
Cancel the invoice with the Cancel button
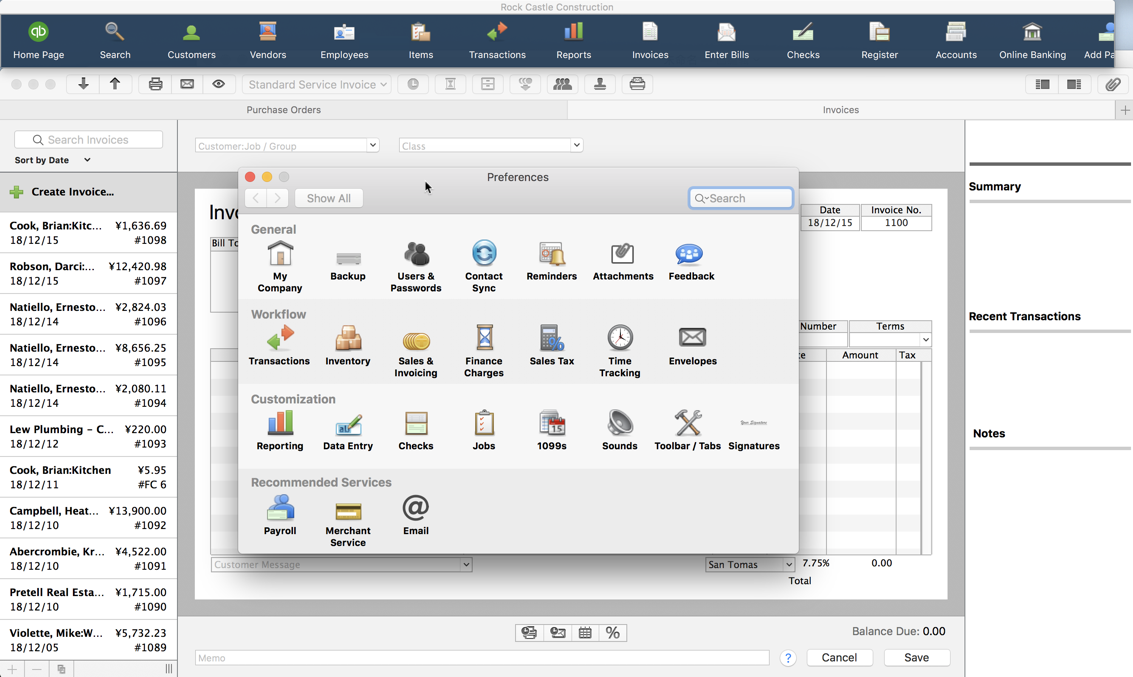tap(839, 658)
